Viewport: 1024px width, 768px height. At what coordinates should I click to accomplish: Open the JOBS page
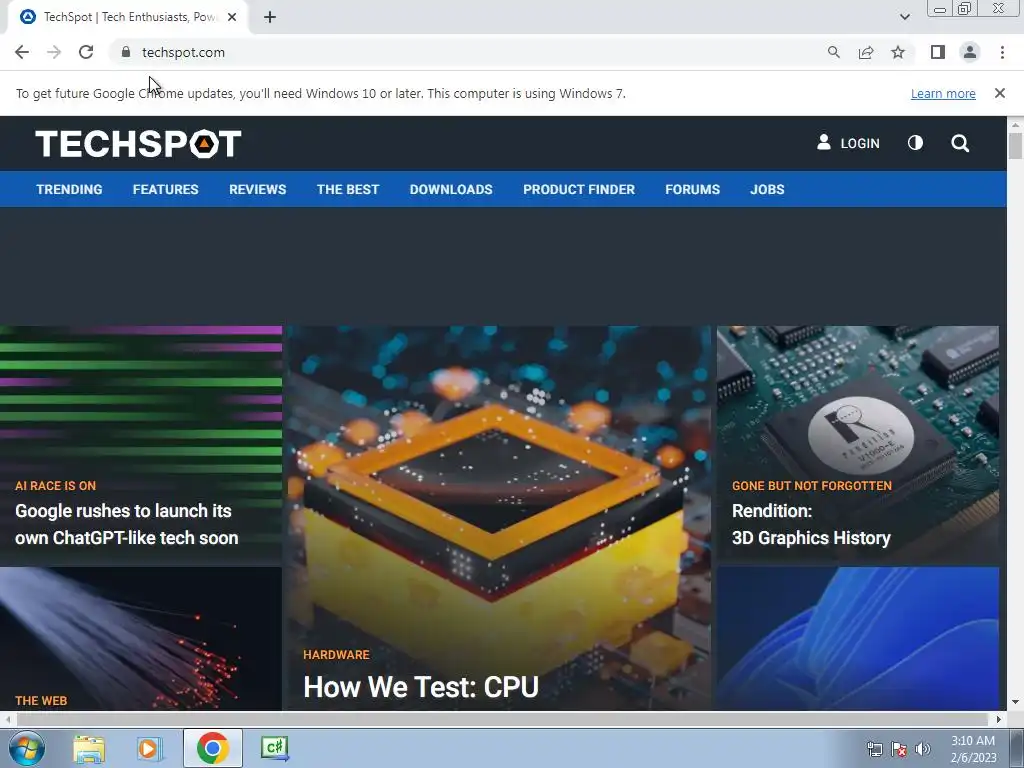tap(767, 189)
